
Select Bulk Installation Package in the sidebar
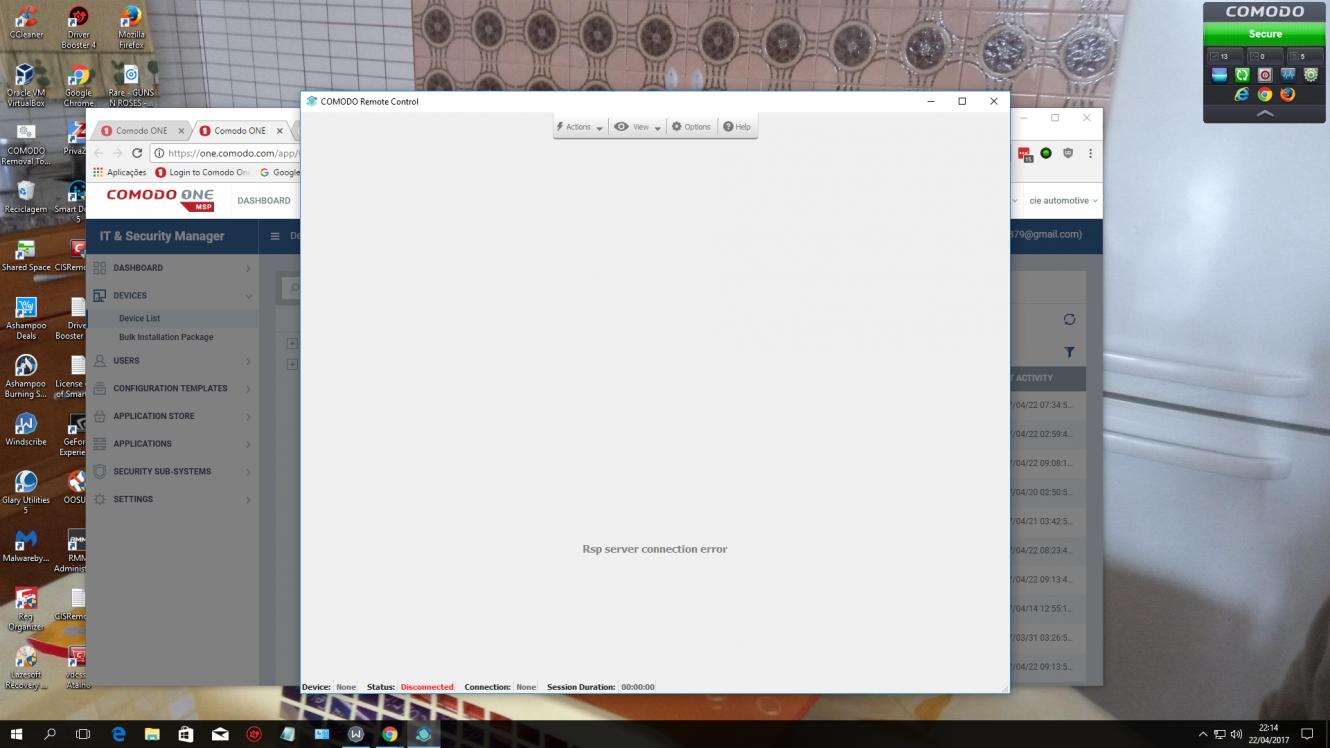[x=166, y=337]
